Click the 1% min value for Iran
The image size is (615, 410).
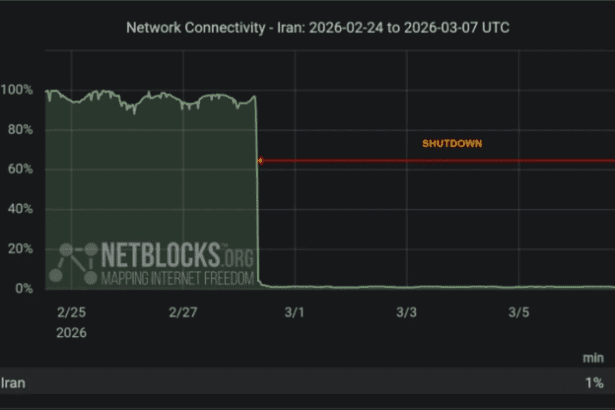click(595, 382)
